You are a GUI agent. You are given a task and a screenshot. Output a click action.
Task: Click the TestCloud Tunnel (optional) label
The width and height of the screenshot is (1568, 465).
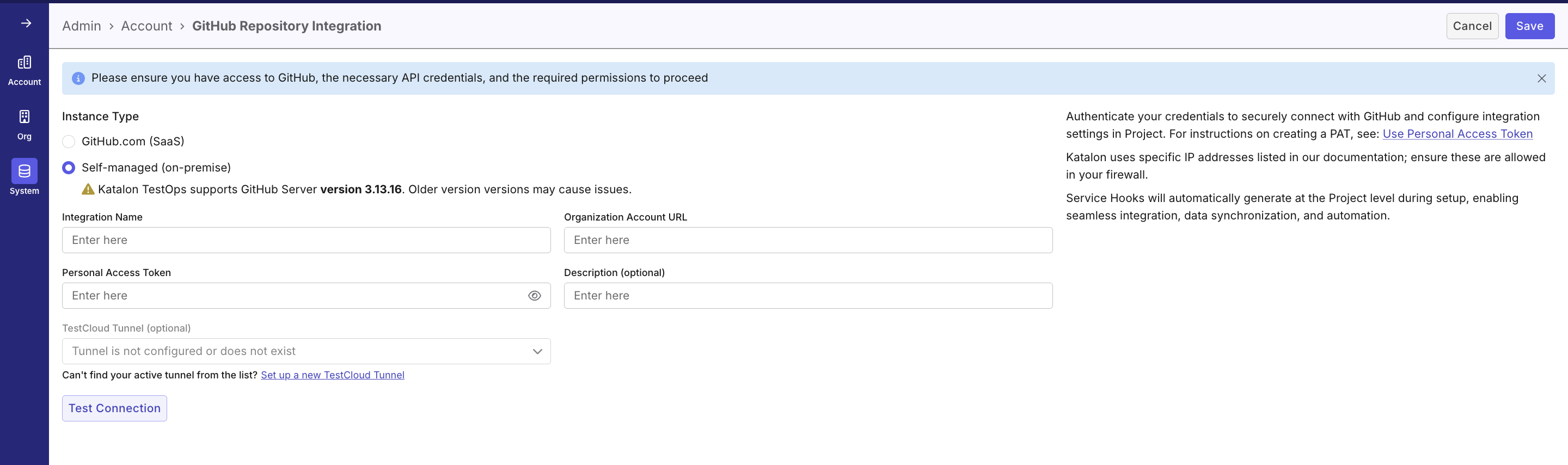coord(127,328)
